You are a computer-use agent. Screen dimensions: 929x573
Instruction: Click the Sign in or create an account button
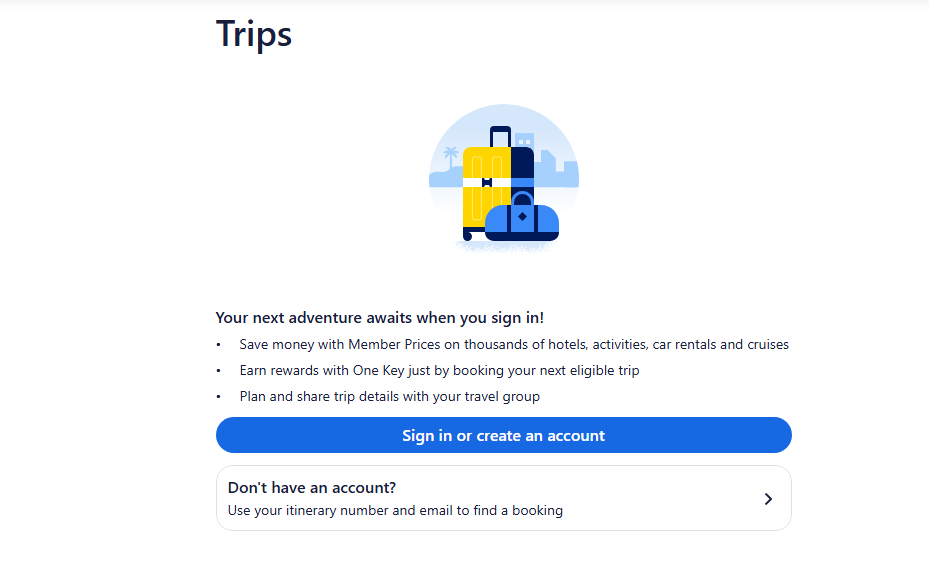[x=503, y=435]
